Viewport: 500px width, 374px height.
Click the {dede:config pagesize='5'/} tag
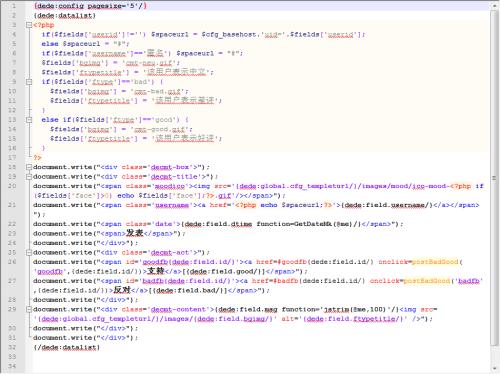click(90, 6)
